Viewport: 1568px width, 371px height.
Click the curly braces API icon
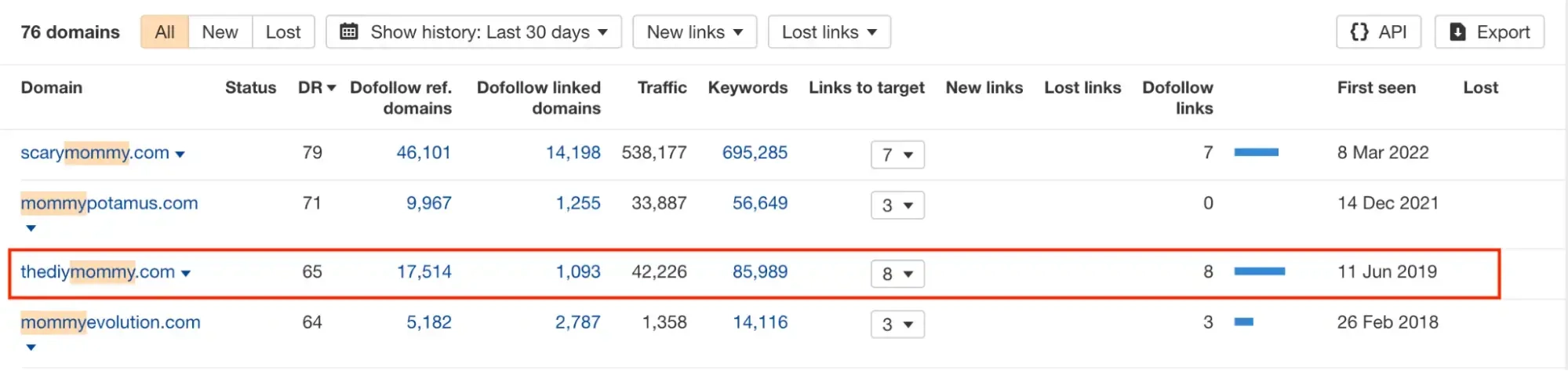coord(1359,32)
